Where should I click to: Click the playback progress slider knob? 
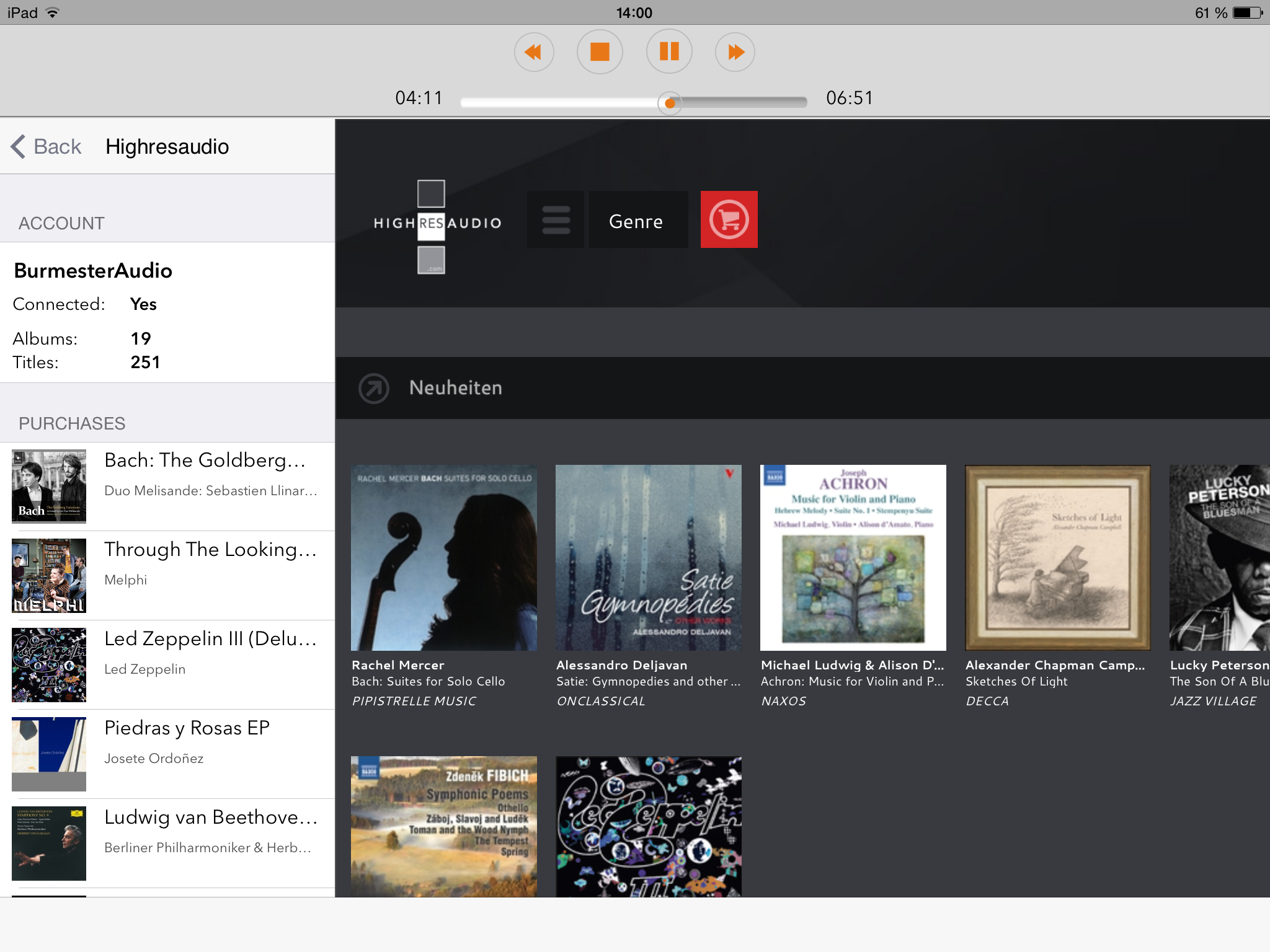tap(670, 103)
